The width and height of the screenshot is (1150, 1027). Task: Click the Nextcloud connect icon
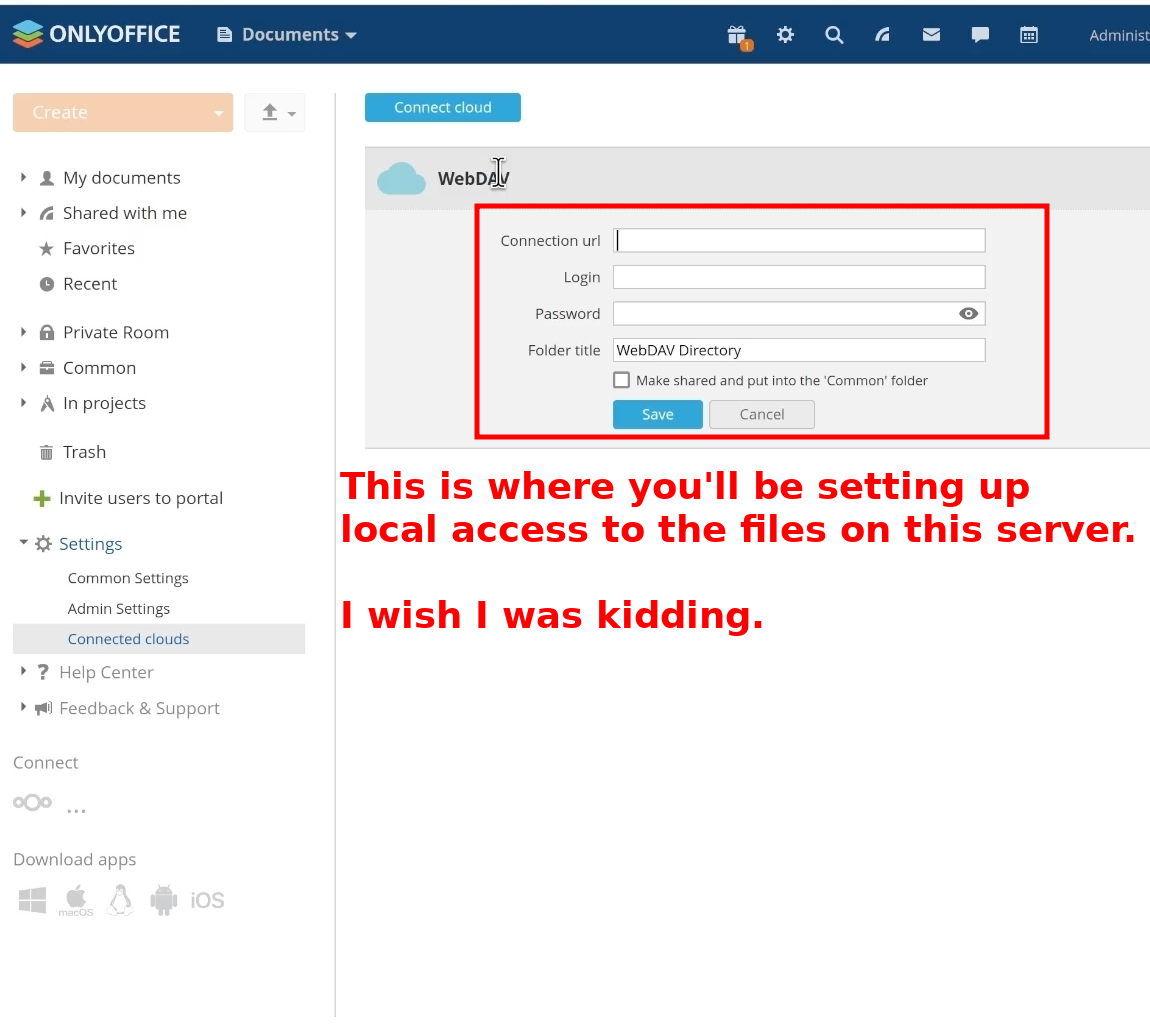click(32, 803)
